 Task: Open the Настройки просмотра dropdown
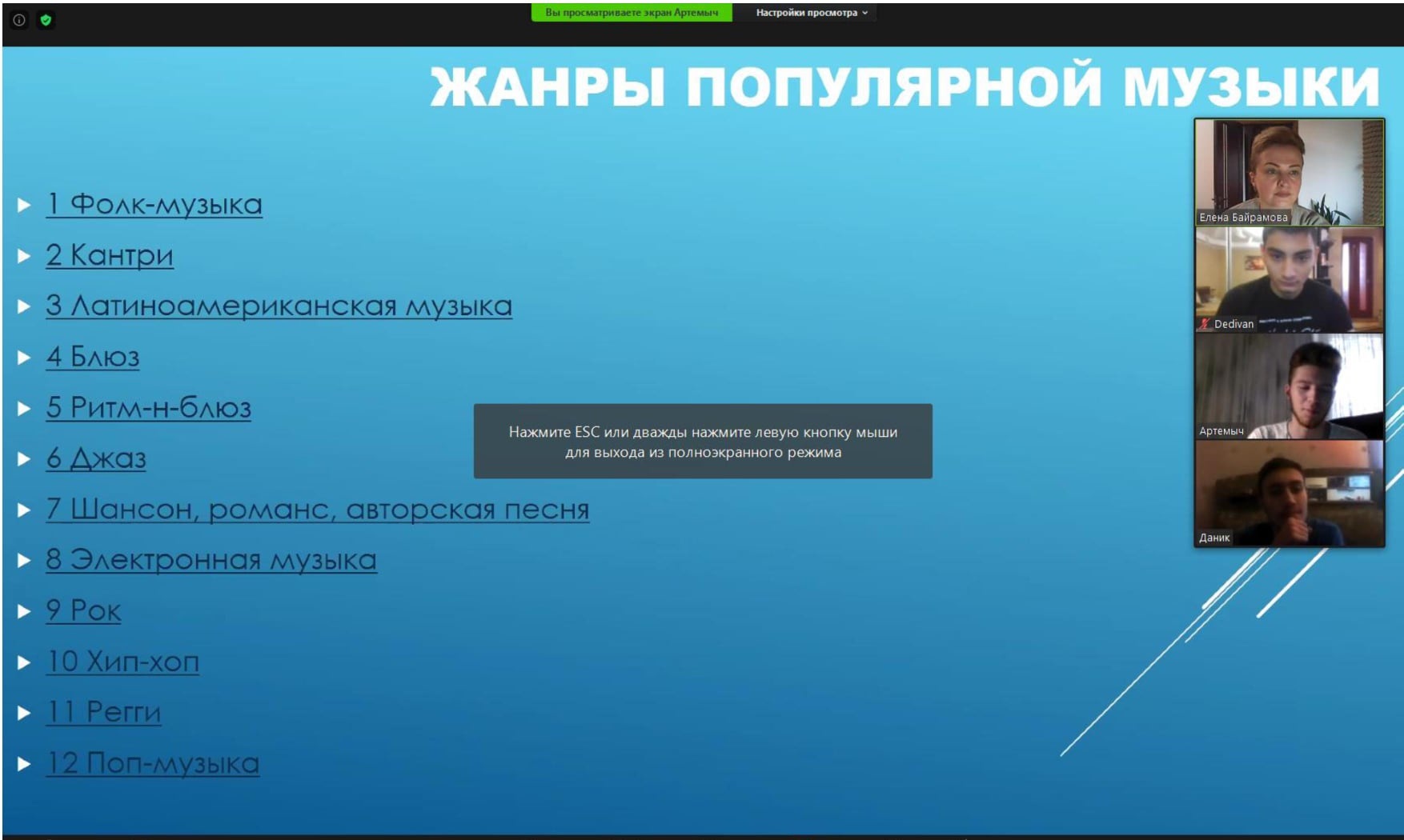[811, 13]
